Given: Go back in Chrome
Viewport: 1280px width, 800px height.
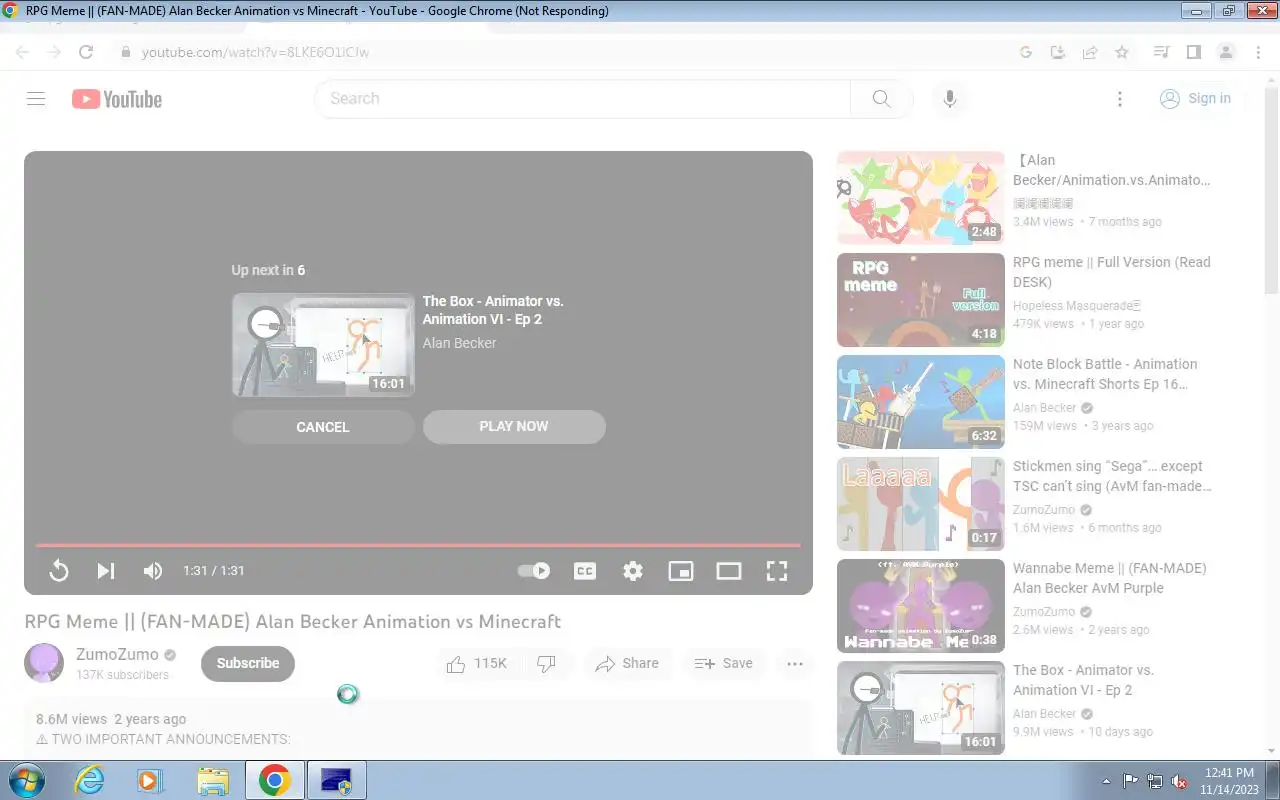Looking at the screenshot, I should click(22, 52).
